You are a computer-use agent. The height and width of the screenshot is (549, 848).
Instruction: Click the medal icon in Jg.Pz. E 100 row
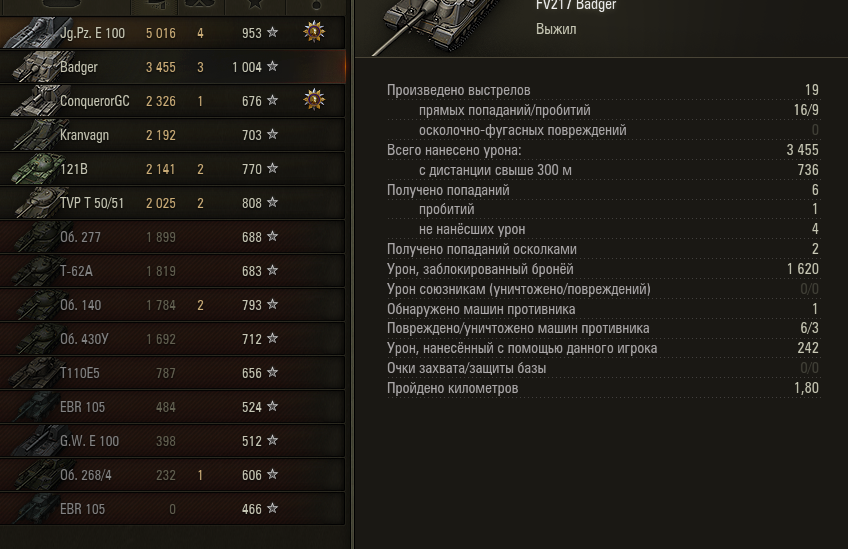coord(314,32)
